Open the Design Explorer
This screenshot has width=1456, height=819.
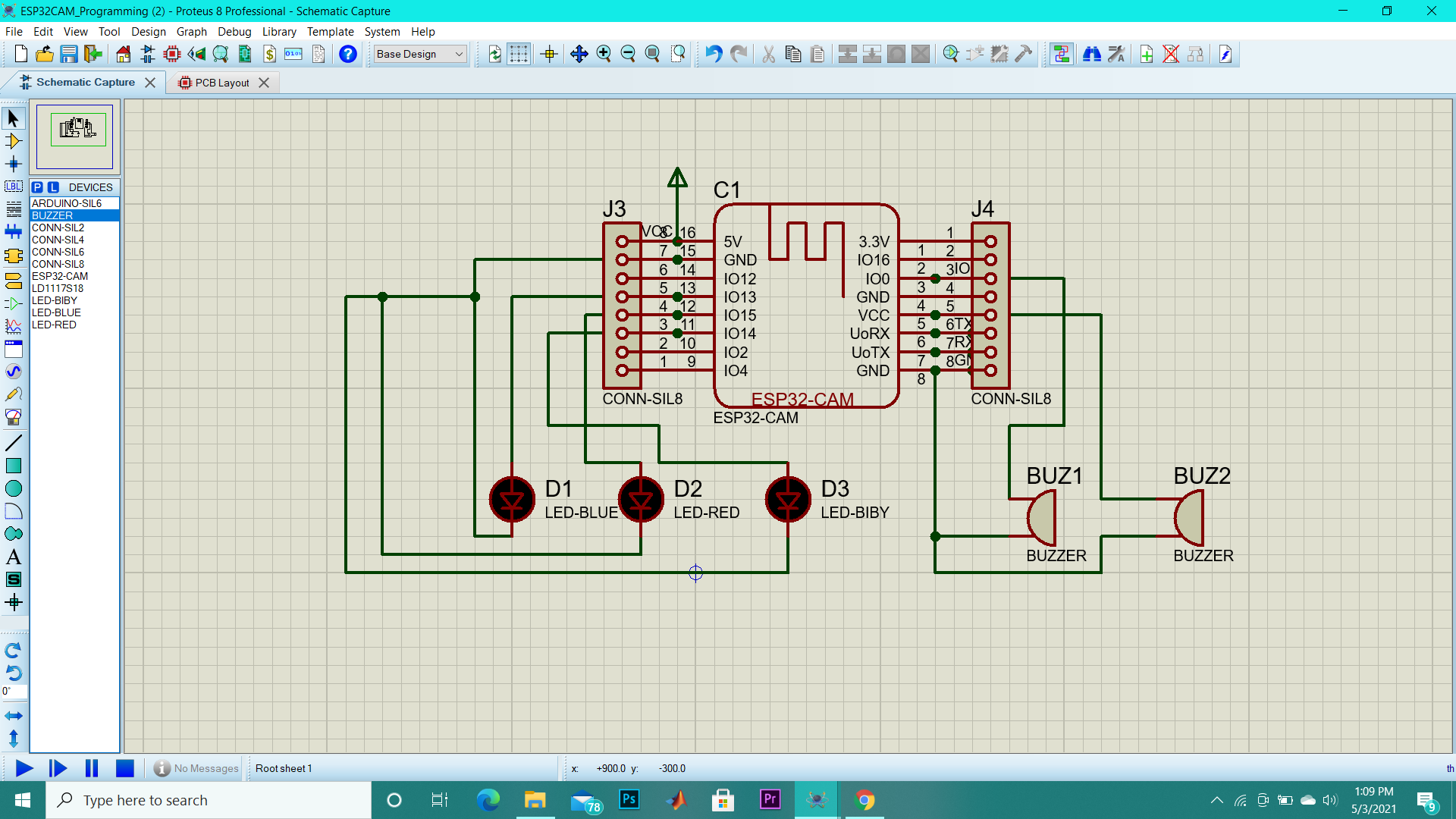coord(221,54)
